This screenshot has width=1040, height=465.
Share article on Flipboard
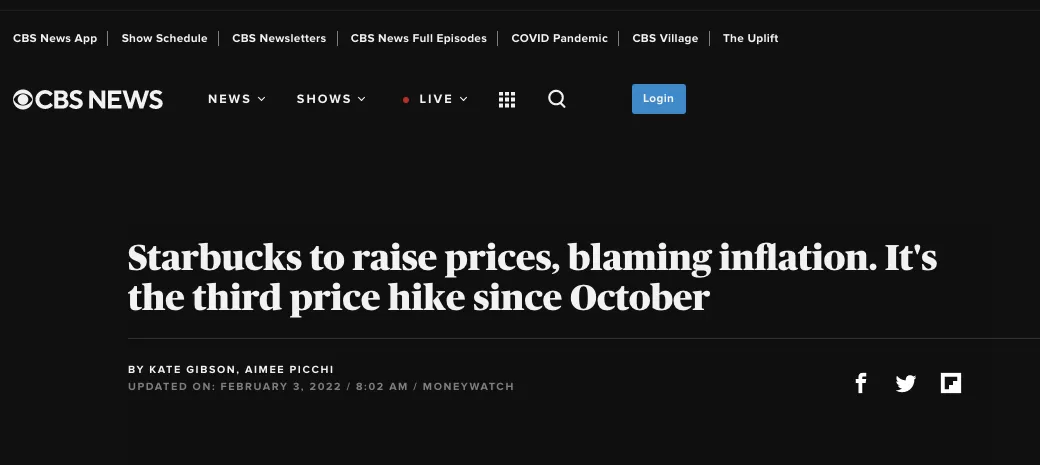point(950,383)
